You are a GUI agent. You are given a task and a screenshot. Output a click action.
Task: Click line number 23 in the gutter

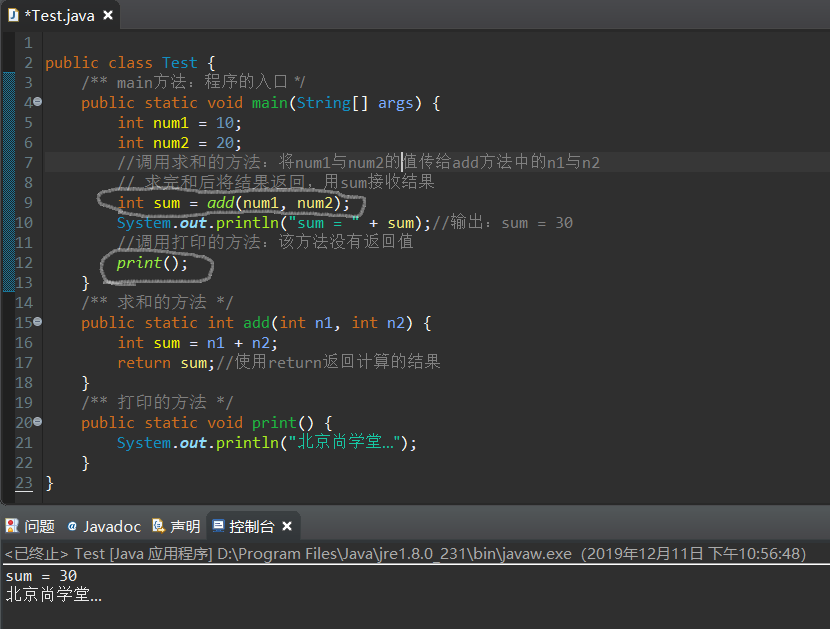24,483
